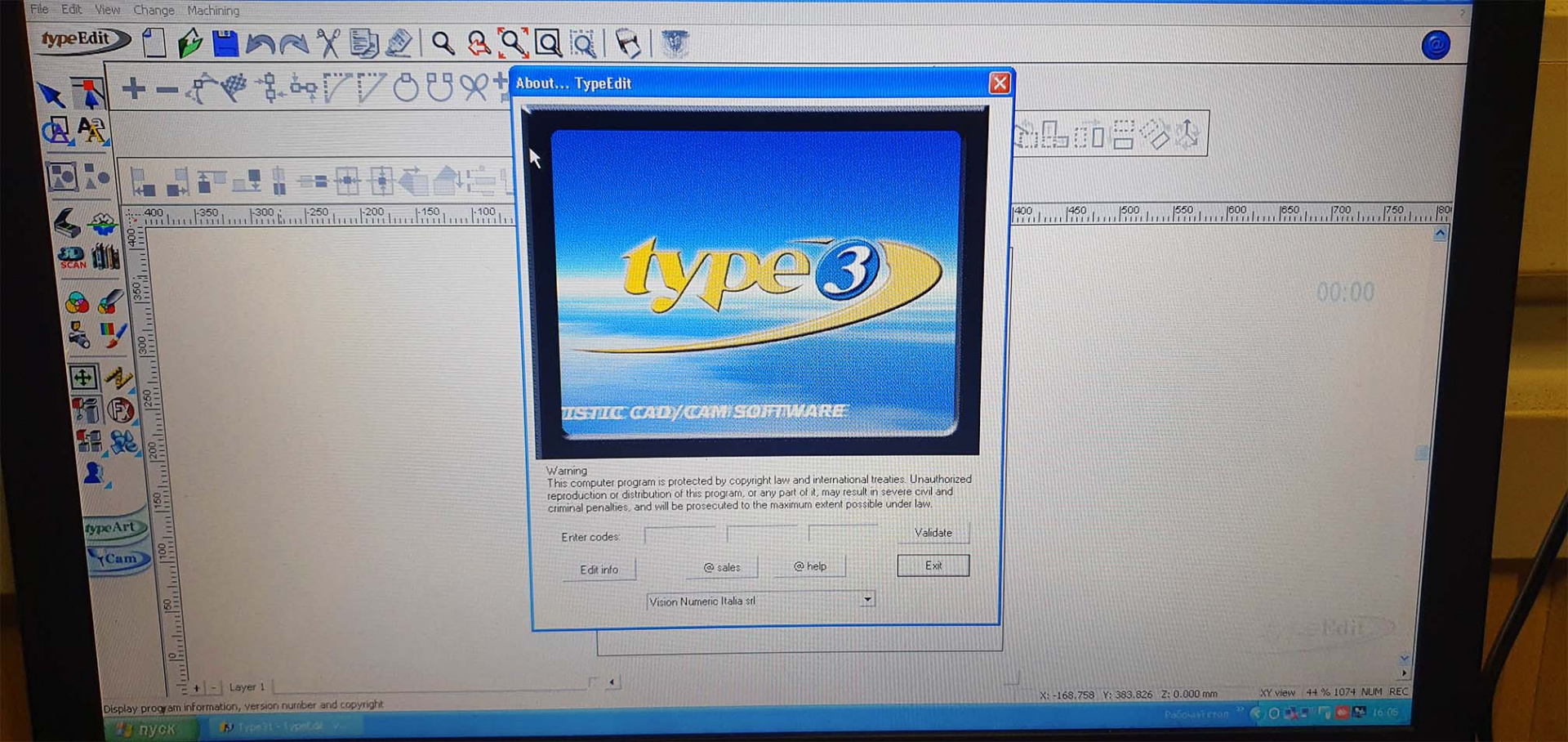Click the first Enter codes field
The height and width of the screenshot is (742, 1568).
point(679,535)
